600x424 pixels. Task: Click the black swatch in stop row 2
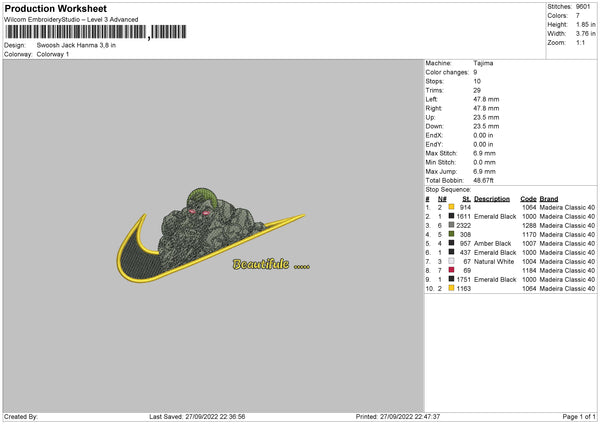coord(452,216)
